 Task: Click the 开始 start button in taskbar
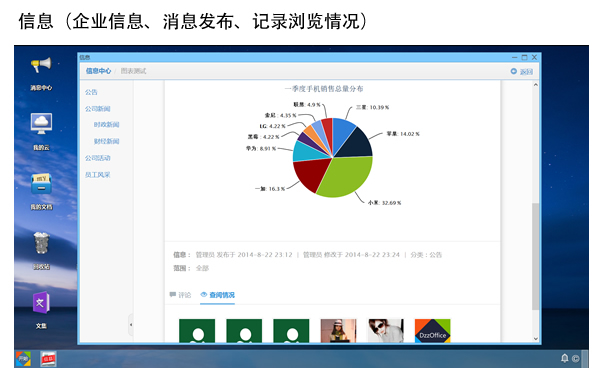(23, 359)
